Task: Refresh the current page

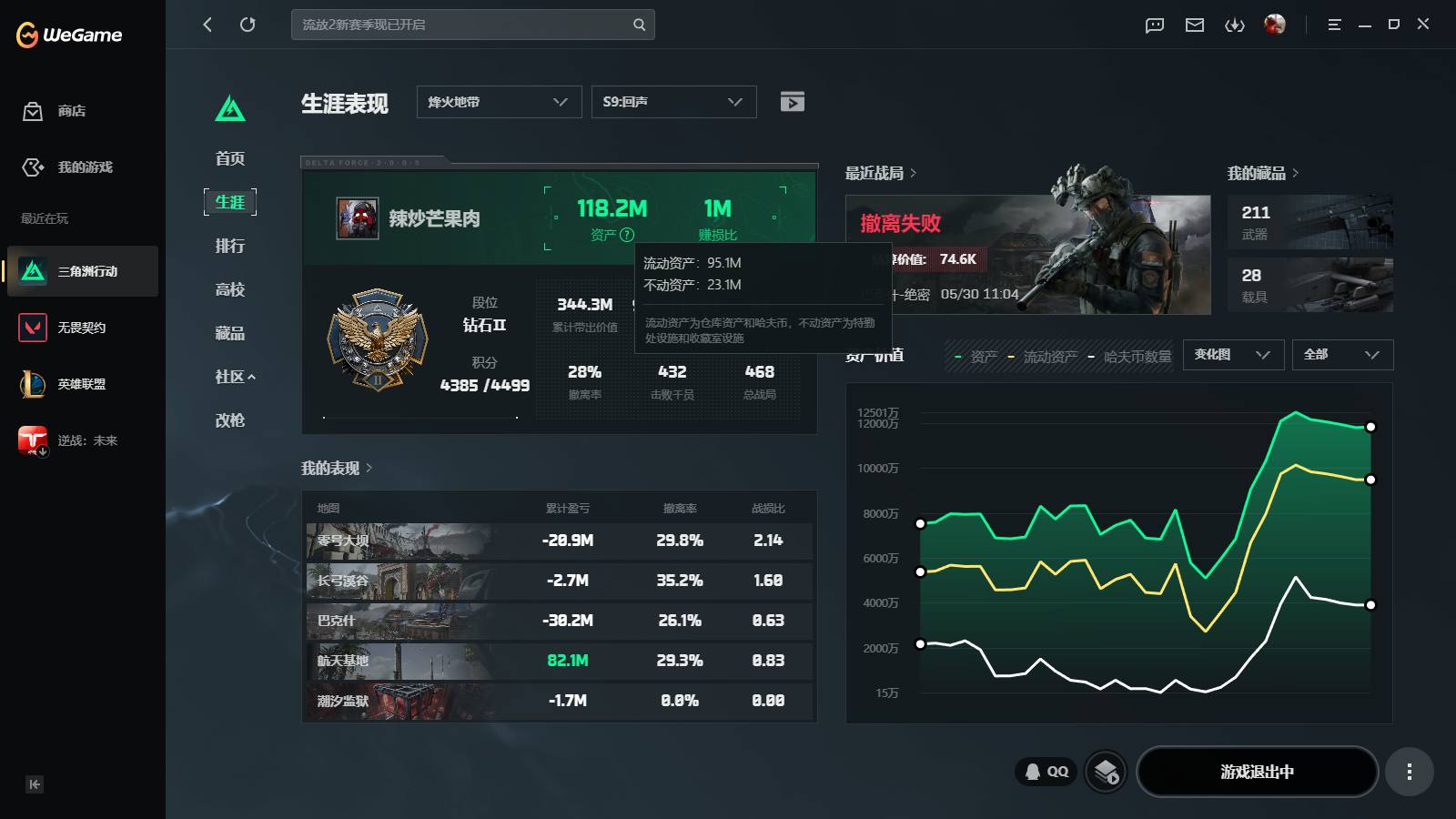Action: pyautogui.click(x=248, y=25)
